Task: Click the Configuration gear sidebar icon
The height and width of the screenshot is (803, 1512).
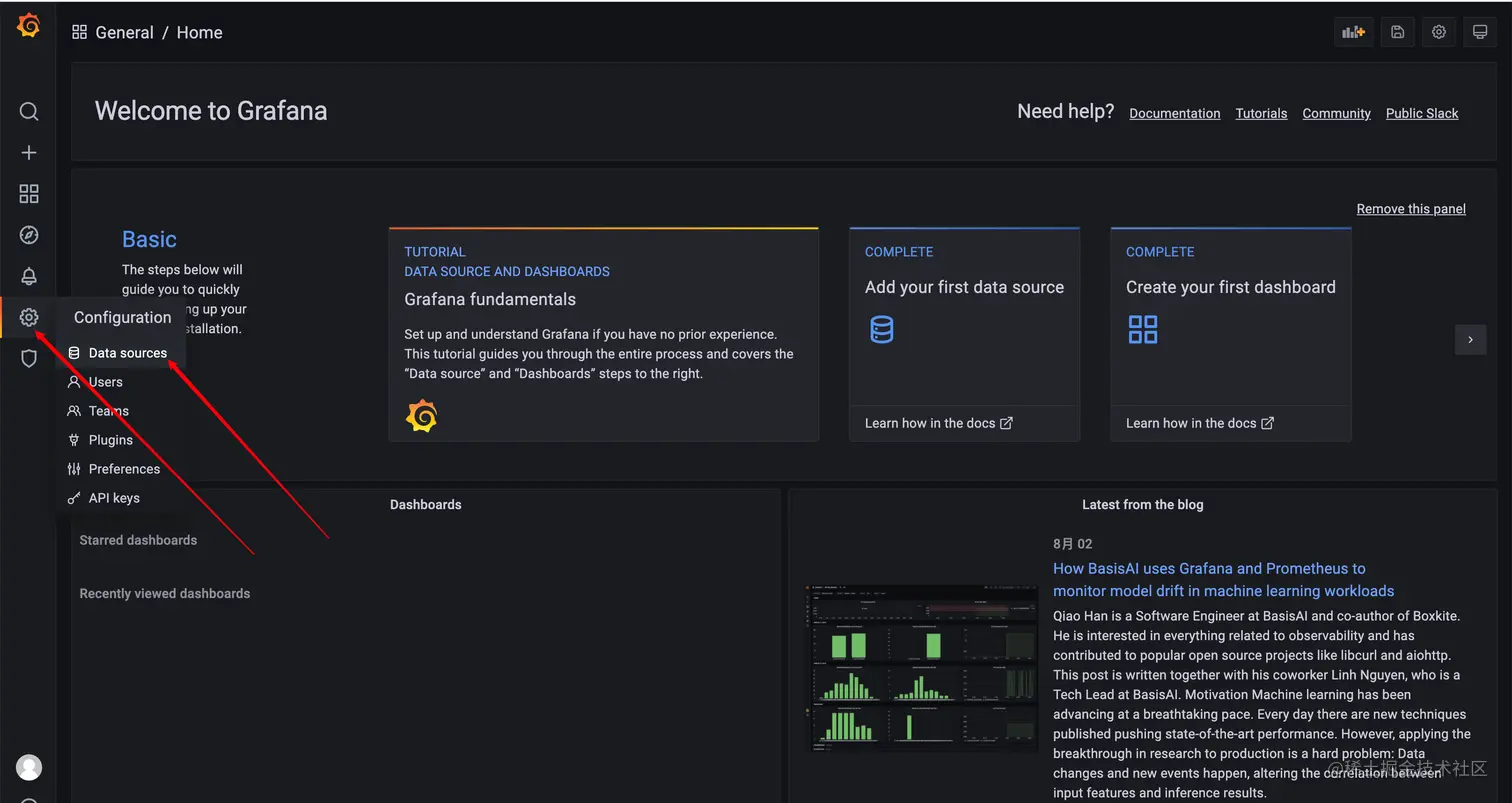Action: click(29, 317)
